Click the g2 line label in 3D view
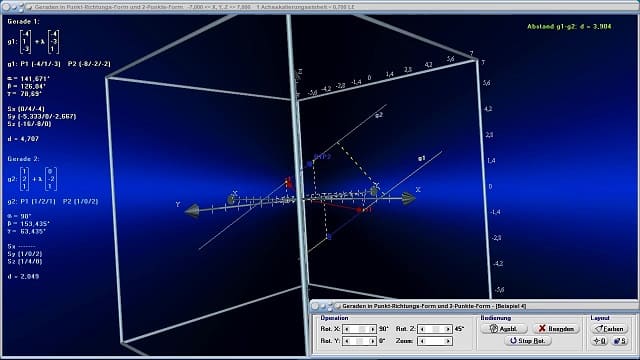The height and width of the screenshot is (360, 640). click(379, 115)
